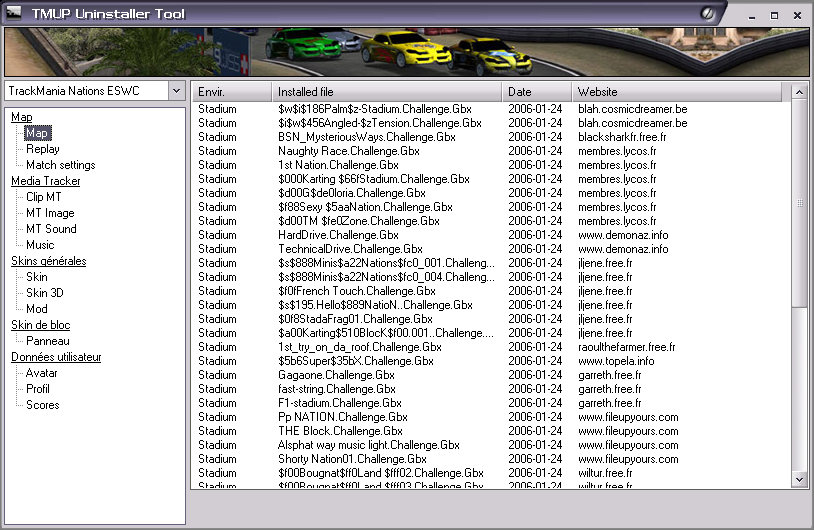Image resolution: width=814 pixels, height=530 pixels.
Task: Select the Skin tree item
Action: [x=36, y=277]
